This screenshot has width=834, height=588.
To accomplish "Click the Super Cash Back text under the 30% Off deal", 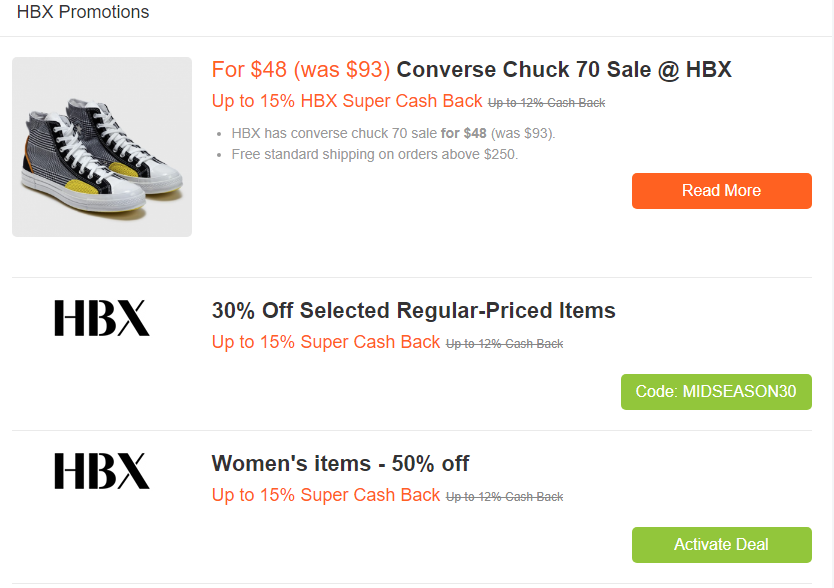I will pyautogui.click(x=326, y=342).
